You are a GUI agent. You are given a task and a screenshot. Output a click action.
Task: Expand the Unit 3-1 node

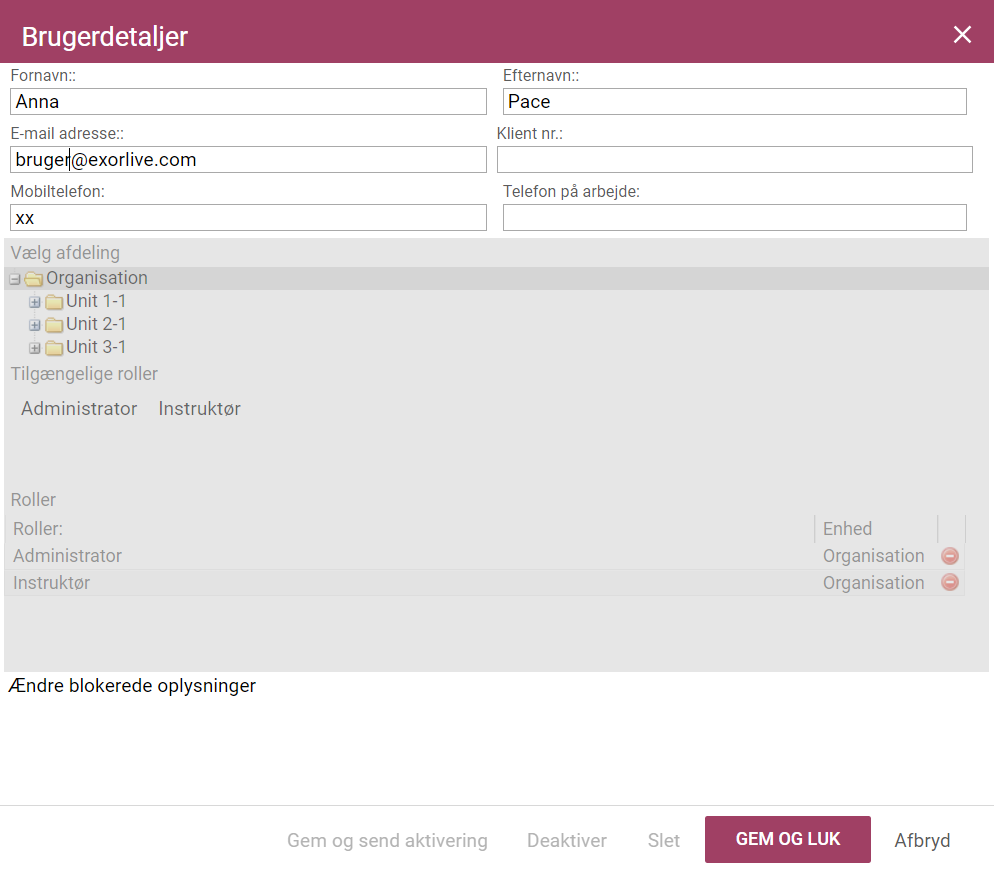tap(35, 348)
